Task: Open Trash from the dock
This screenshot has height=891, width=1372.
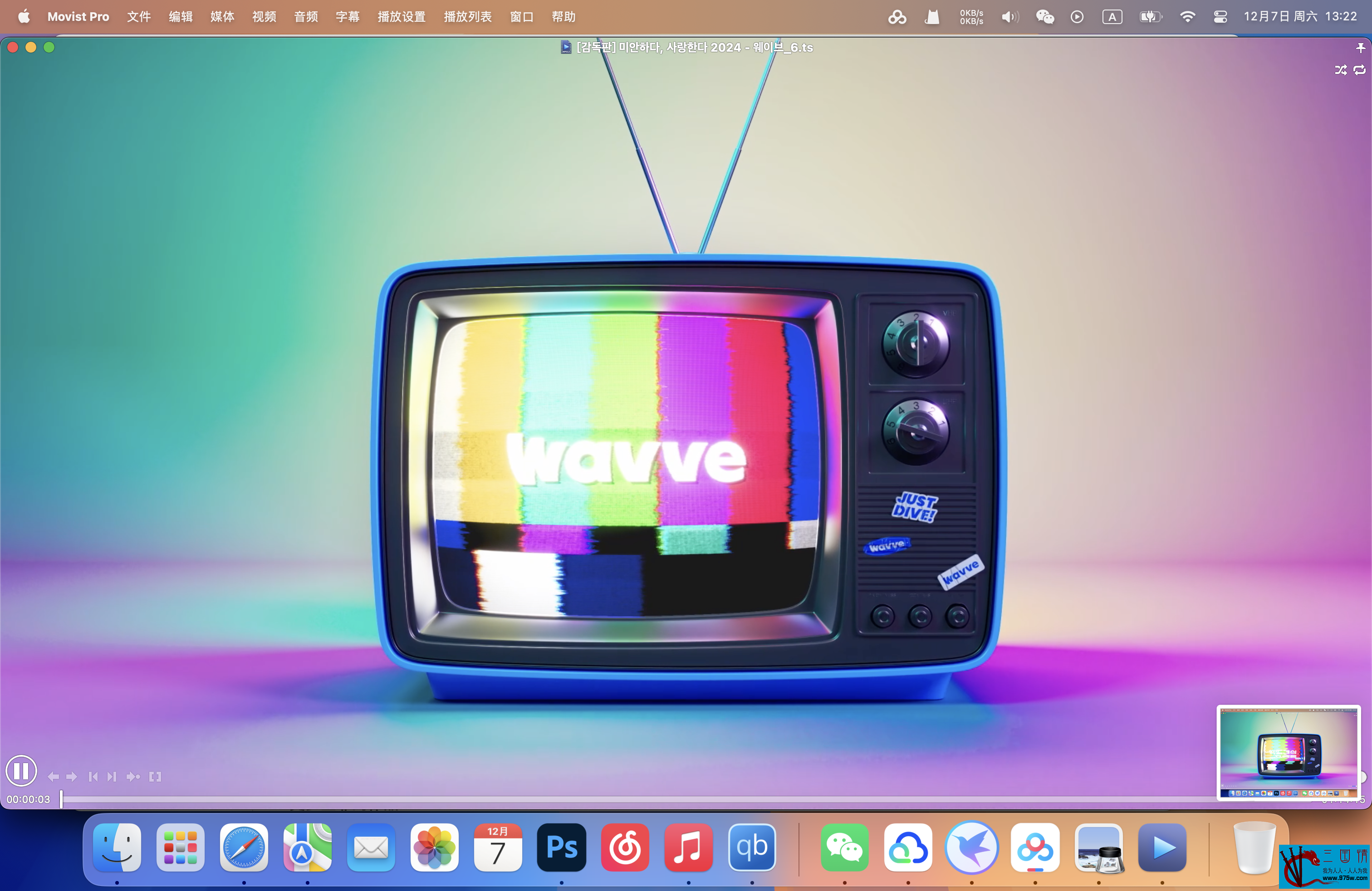Action: 1254,847
